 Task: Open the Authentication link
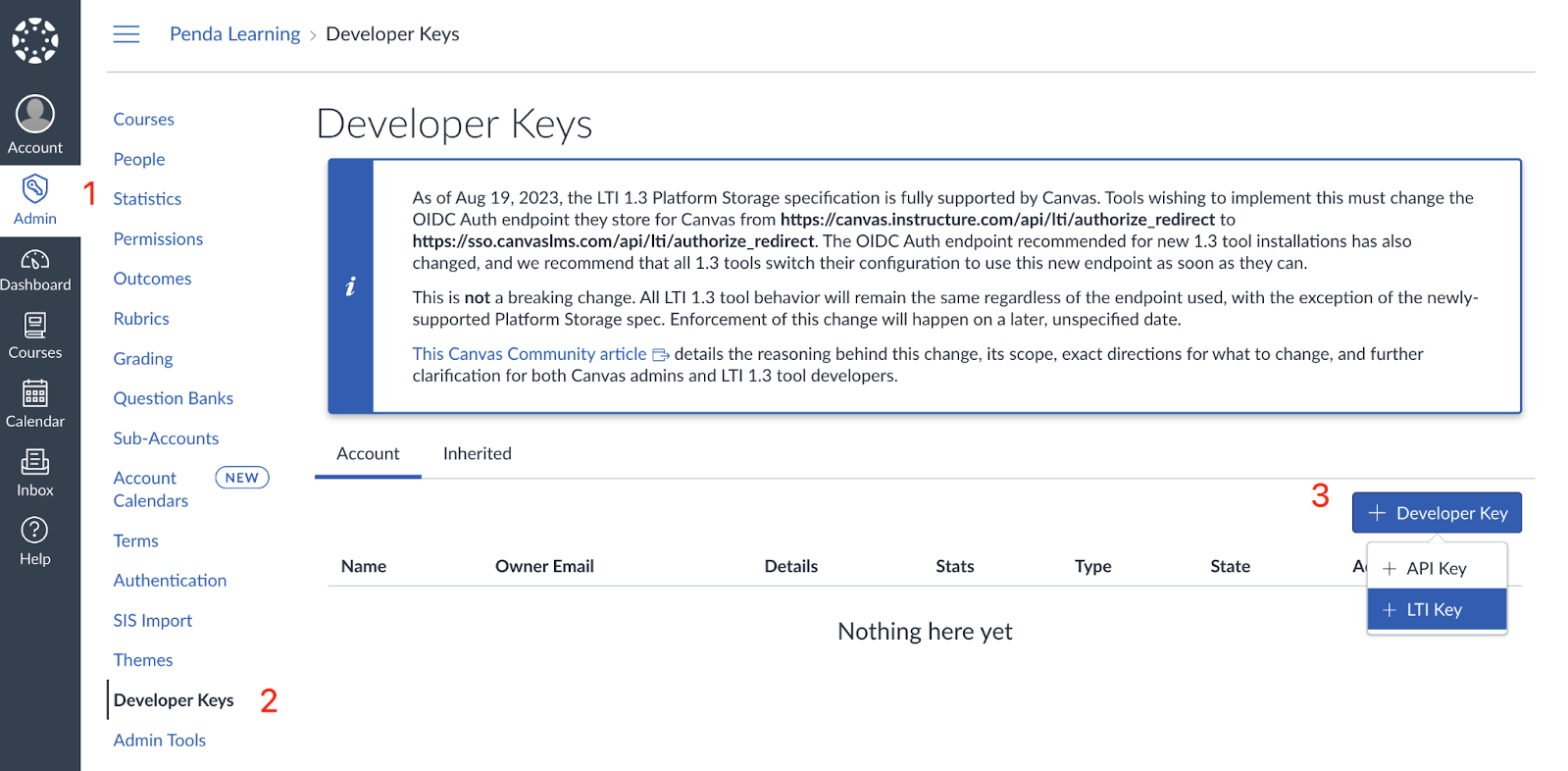[x=170, y=581]
